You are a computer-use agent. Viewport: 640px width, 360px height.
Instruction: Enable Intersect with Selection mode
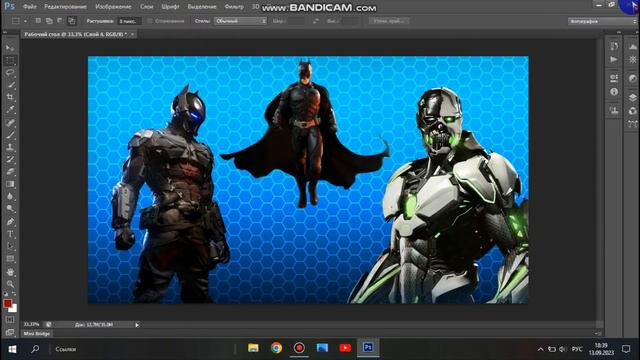tap(71, 21)
